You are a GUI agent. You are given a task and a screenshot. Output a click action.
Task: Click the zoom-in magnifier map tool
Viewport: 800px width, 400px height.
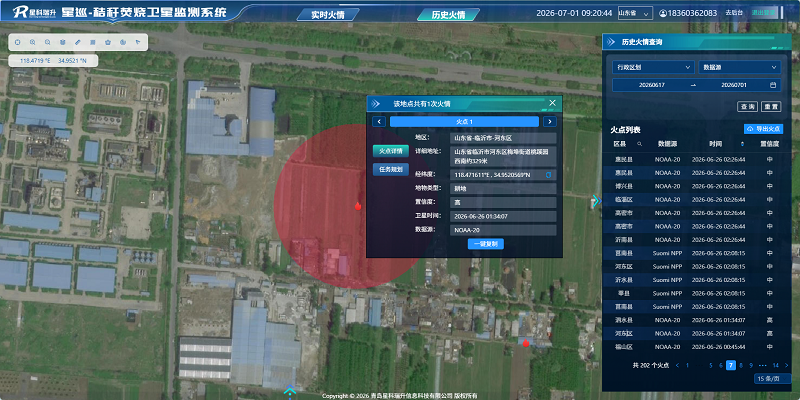(x=33, y=42)
